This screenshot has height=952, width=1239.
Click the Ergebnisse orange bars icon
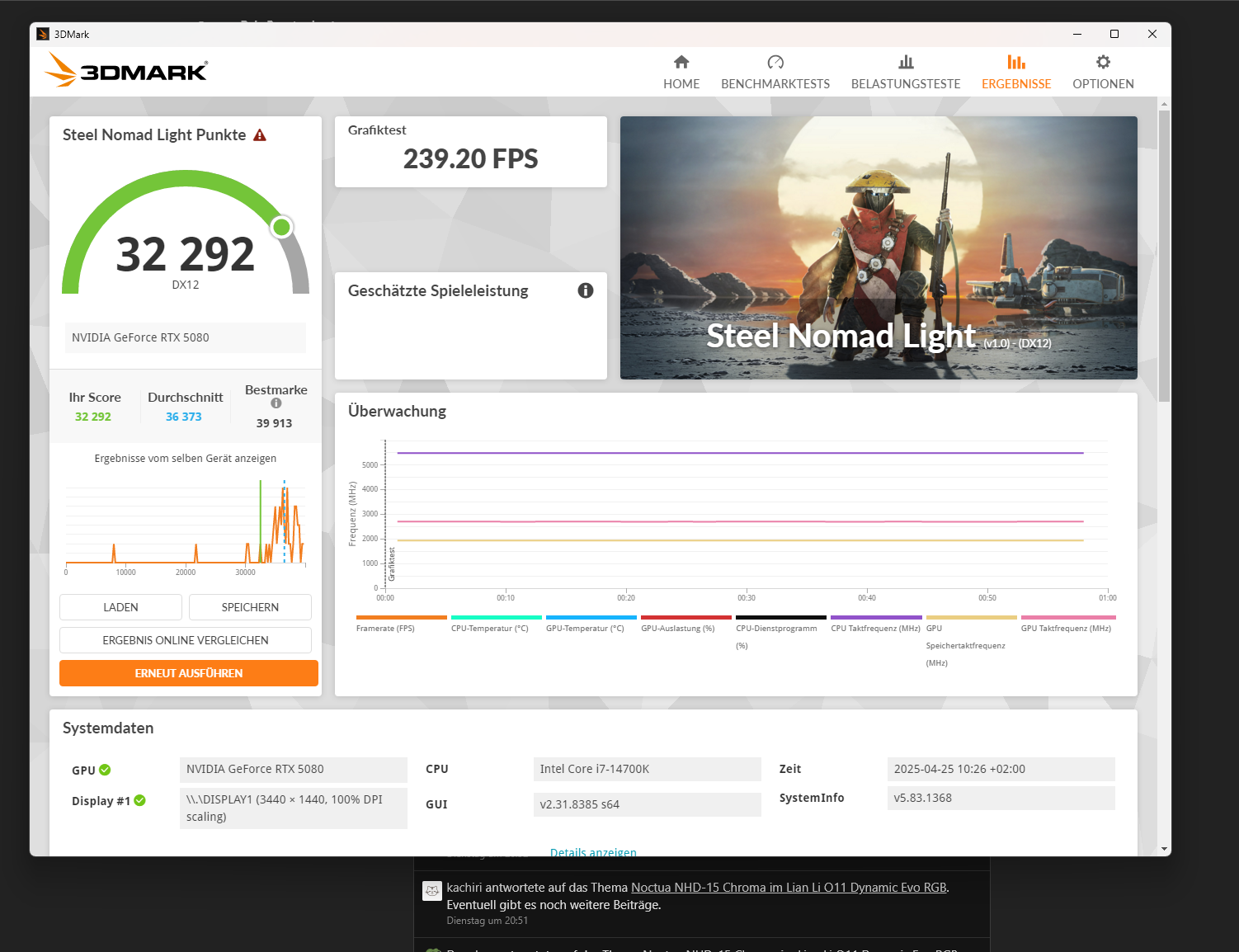tap(1016, 62)
